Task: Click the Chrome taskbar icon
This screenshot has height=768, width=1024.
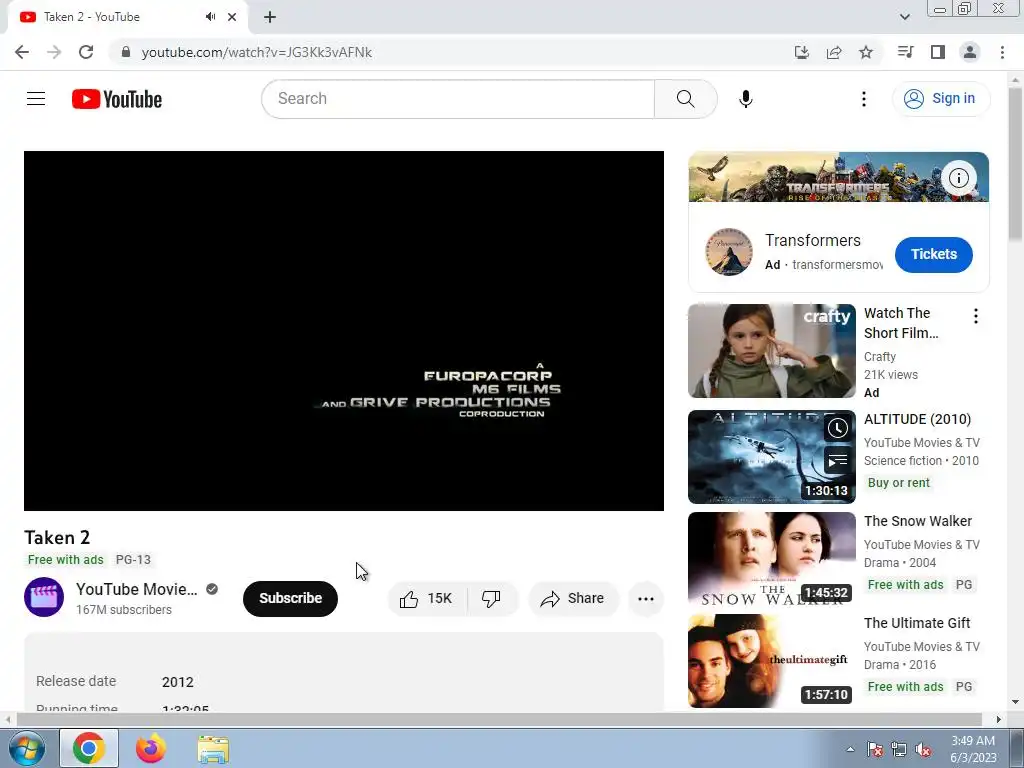Action: [x=89, y=748]
